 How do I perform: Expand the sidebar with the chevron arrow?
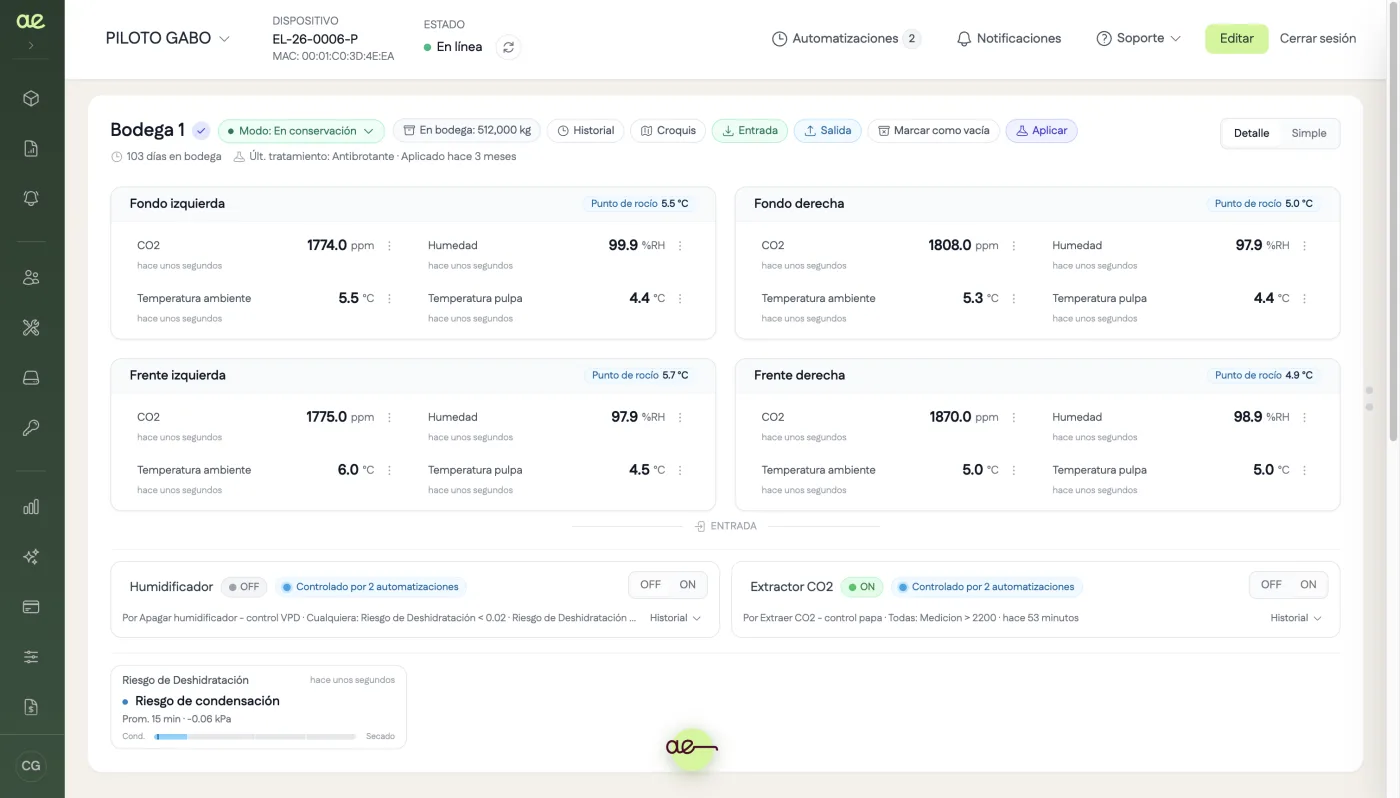[x=31, y=45]
